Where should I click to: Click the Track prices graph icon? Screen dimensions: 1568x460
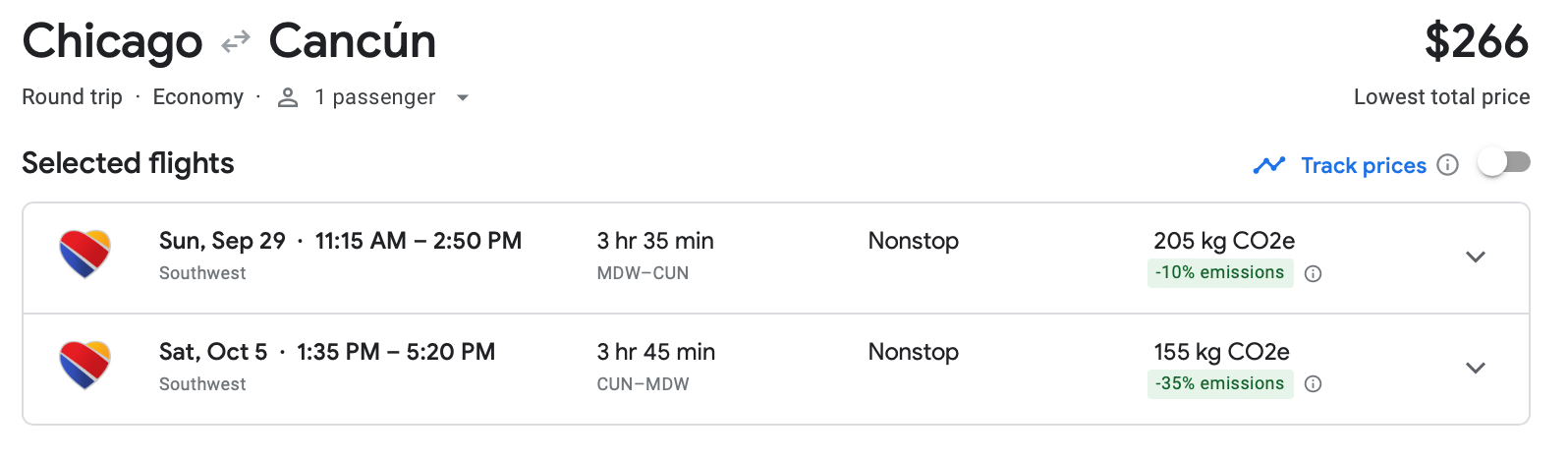pos(1269,165)
